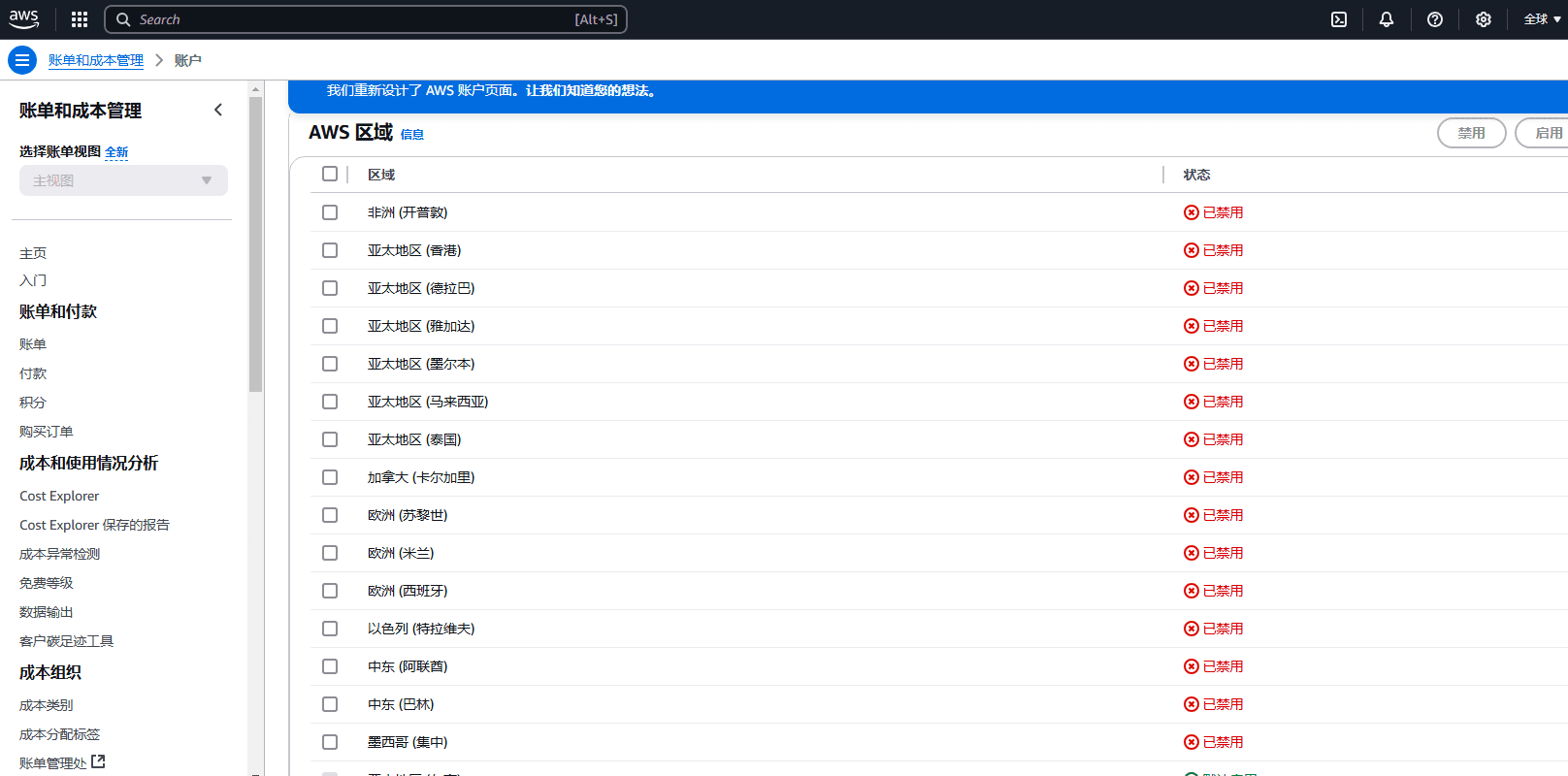This screenshot has height=776, width=1568.
Task: Open 数据输出 in the sidebar
Action: point(47,612)
